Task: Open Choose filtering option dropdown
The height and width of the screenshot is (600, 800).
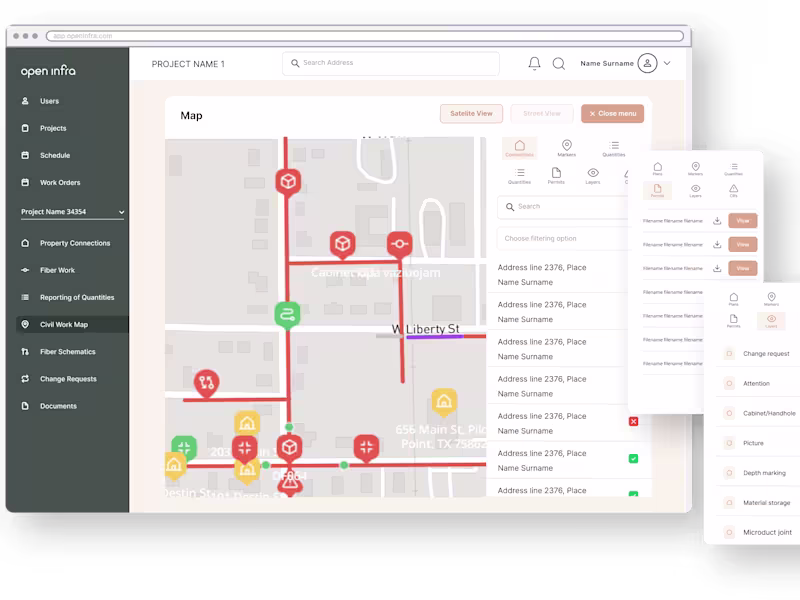Action: click(x=561, y=238)
